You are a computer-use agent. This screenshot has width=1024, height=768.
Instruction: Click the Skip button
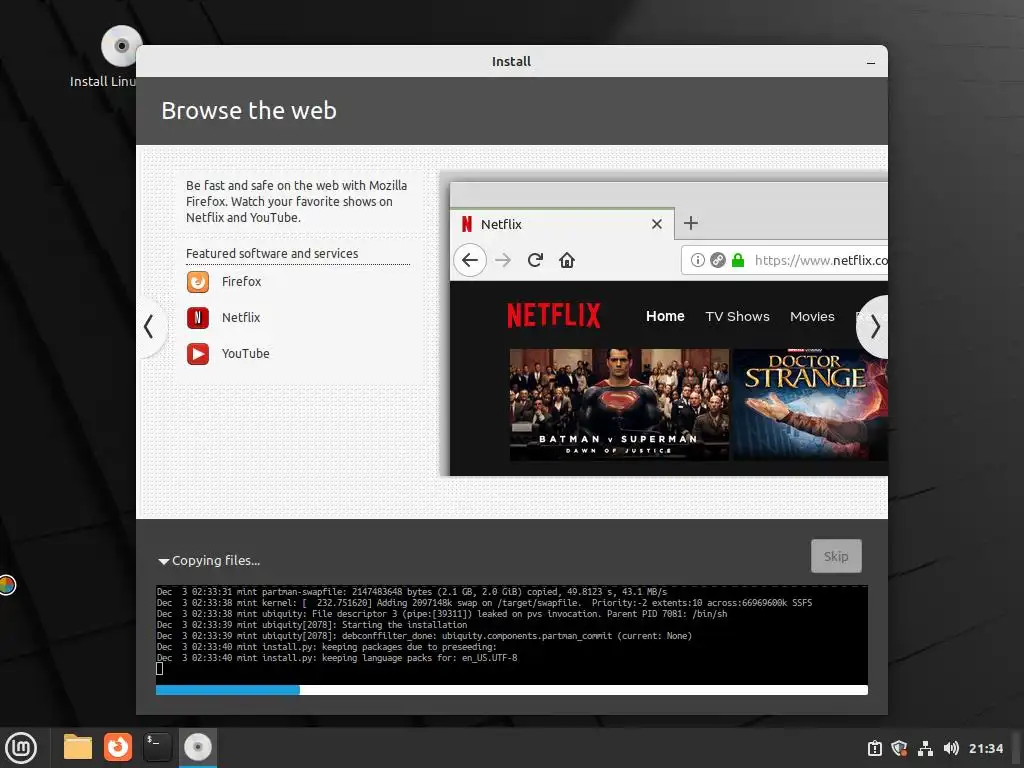(x=836, y=556)
